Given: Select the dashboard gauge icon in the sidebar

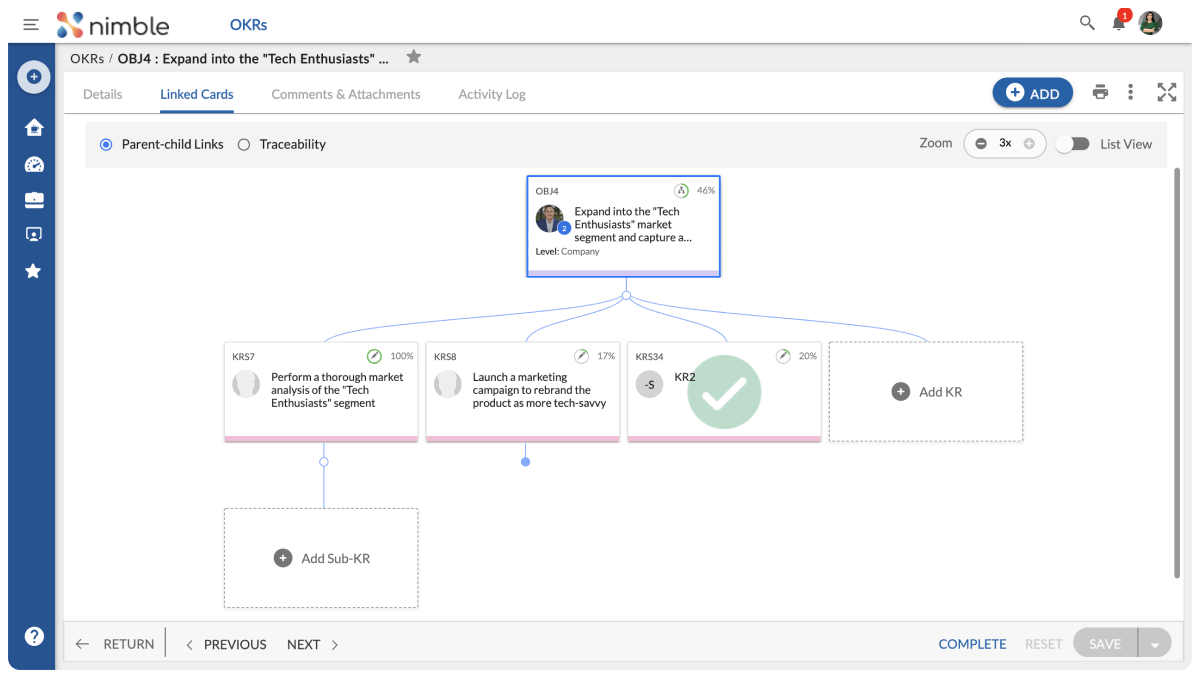Looking at the screenshot, I should 33,164.
